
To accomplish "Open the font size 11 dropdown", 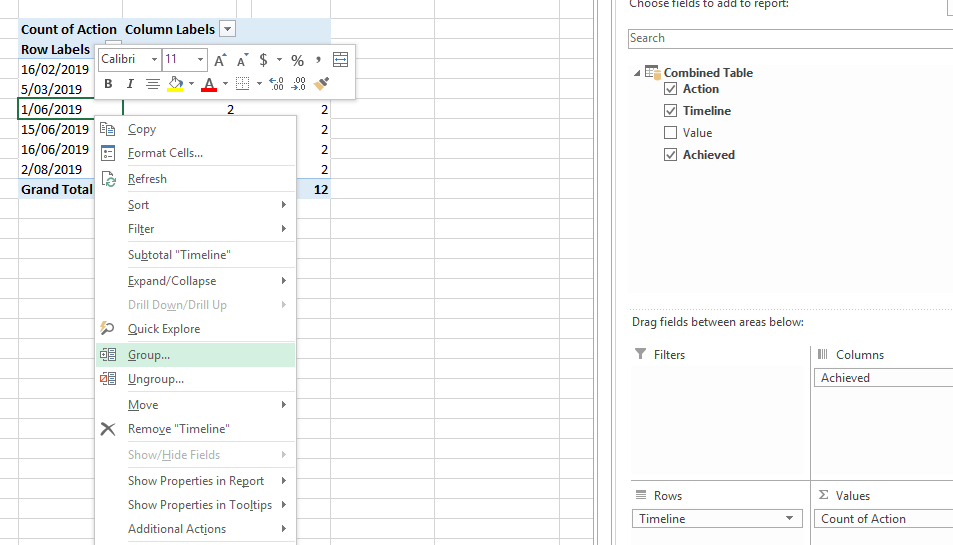I will click(x=200, y=60).
